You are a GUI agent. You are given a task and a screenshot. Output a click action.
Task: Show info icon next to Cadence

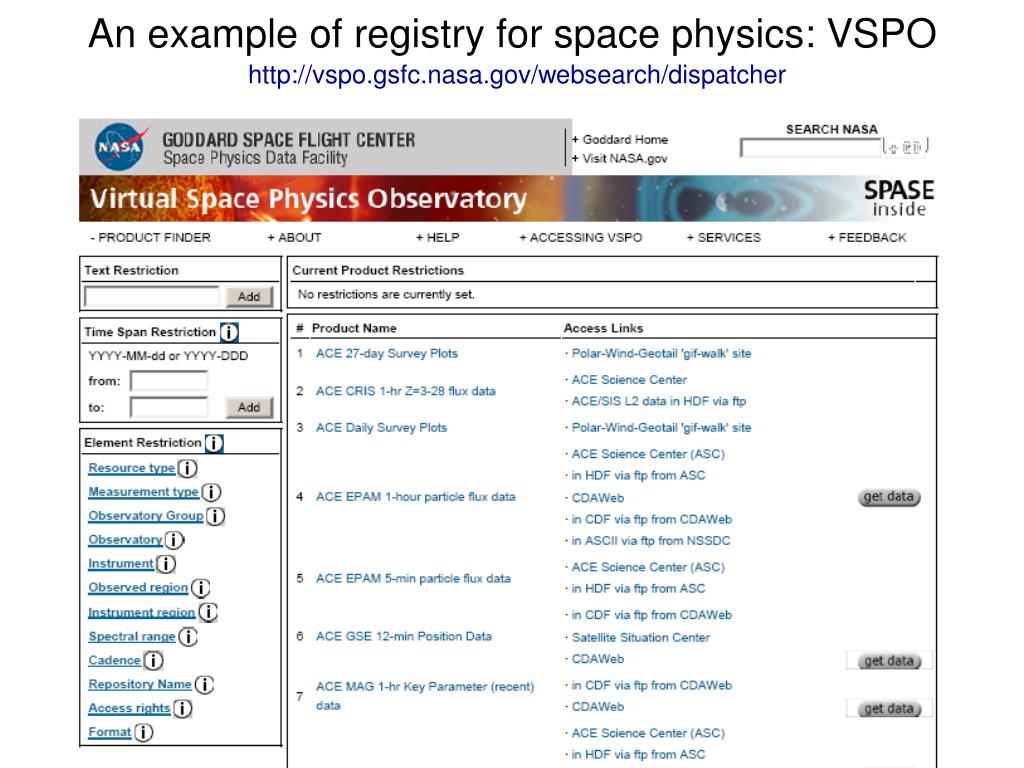point(153,661)
